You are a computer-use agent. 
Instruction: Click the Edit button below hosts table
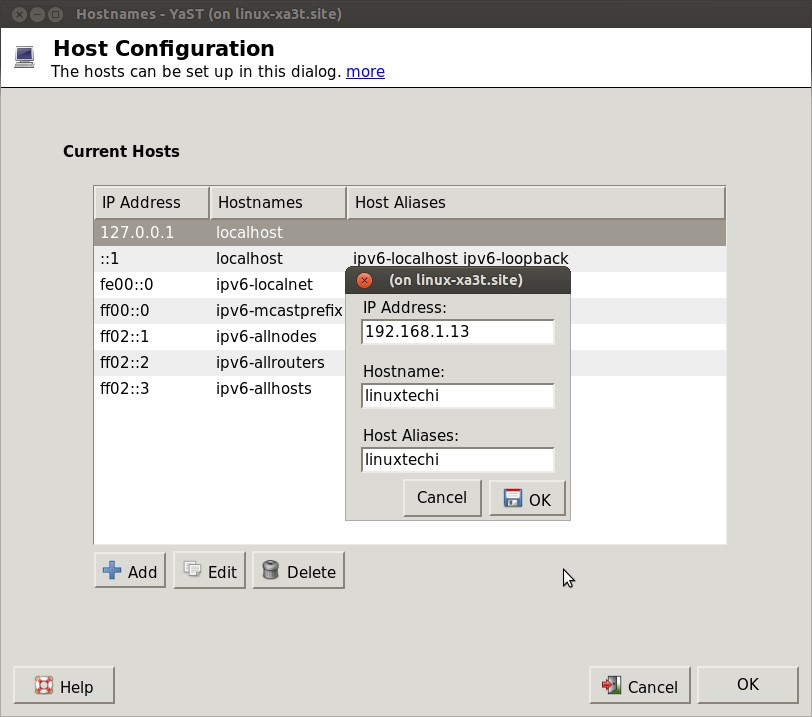tap(209, 570)
